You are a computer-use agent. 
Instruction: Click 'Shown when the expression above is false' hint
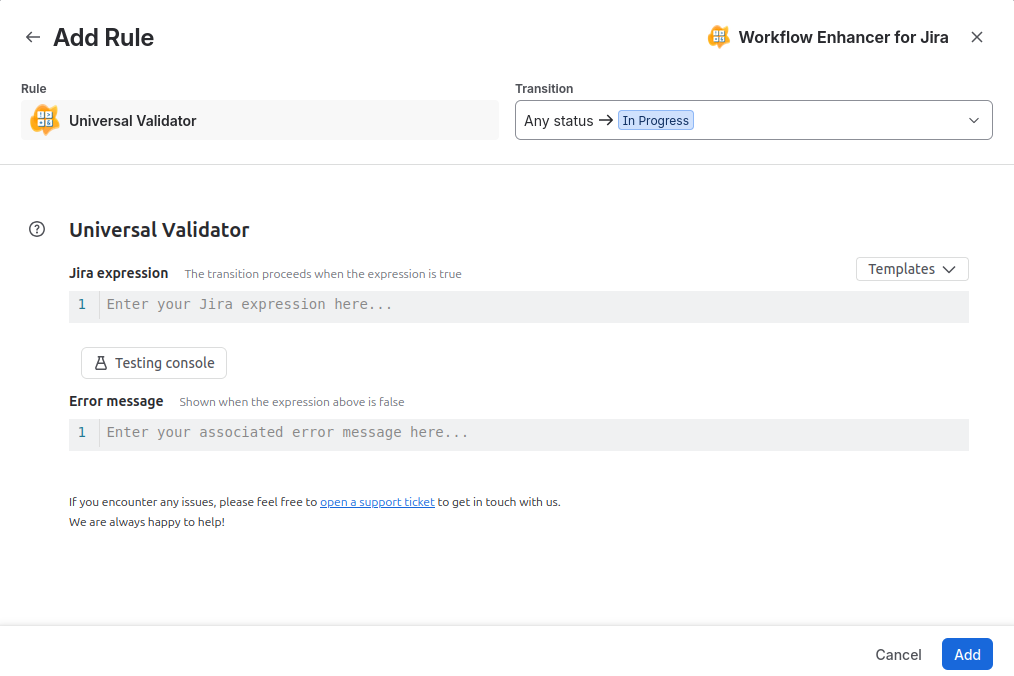point(292,402)
